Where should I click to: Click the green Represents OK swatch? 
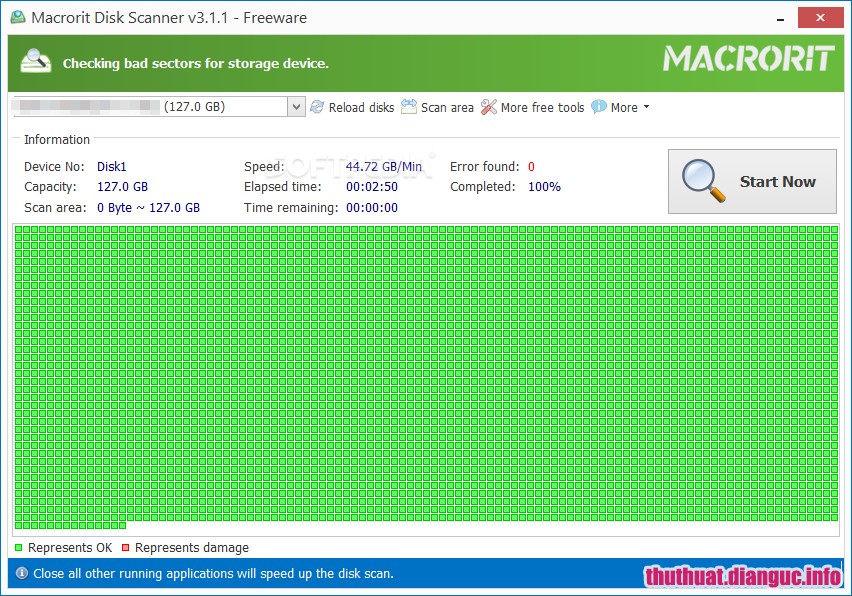click(x=18, y=548)
